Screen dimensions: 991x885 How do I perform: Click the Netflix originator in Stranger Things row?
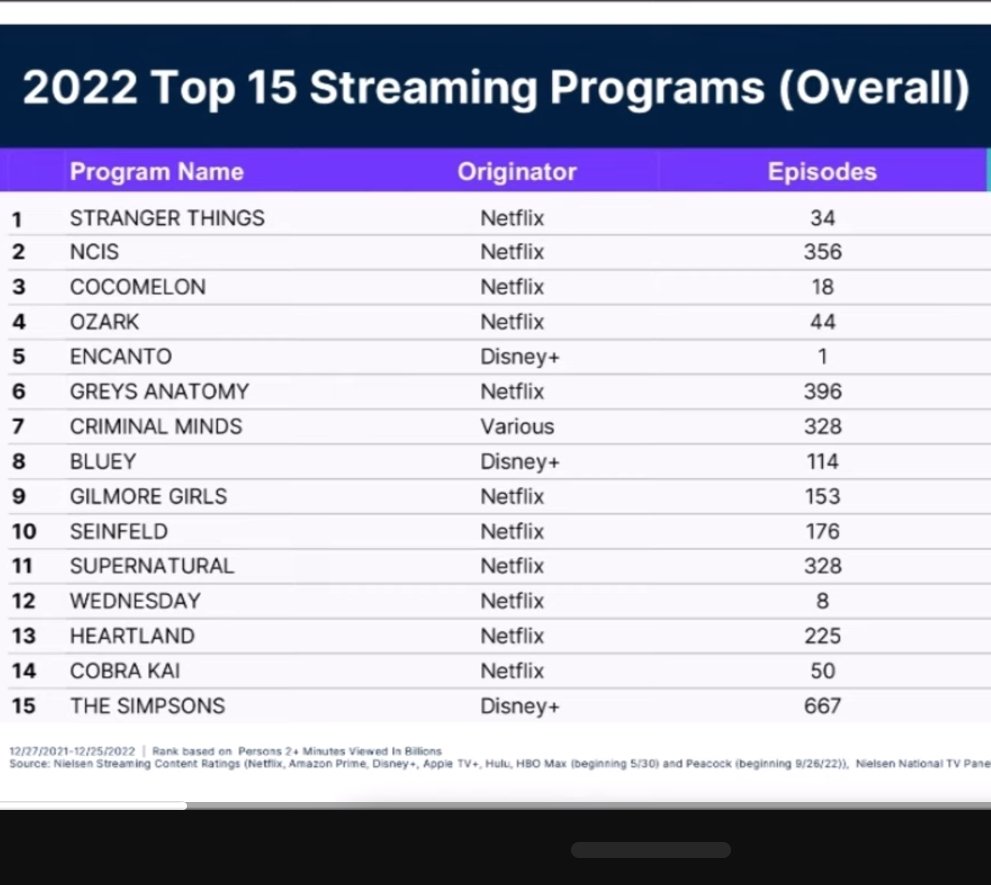pyautogui.click(x=512, y=218)
